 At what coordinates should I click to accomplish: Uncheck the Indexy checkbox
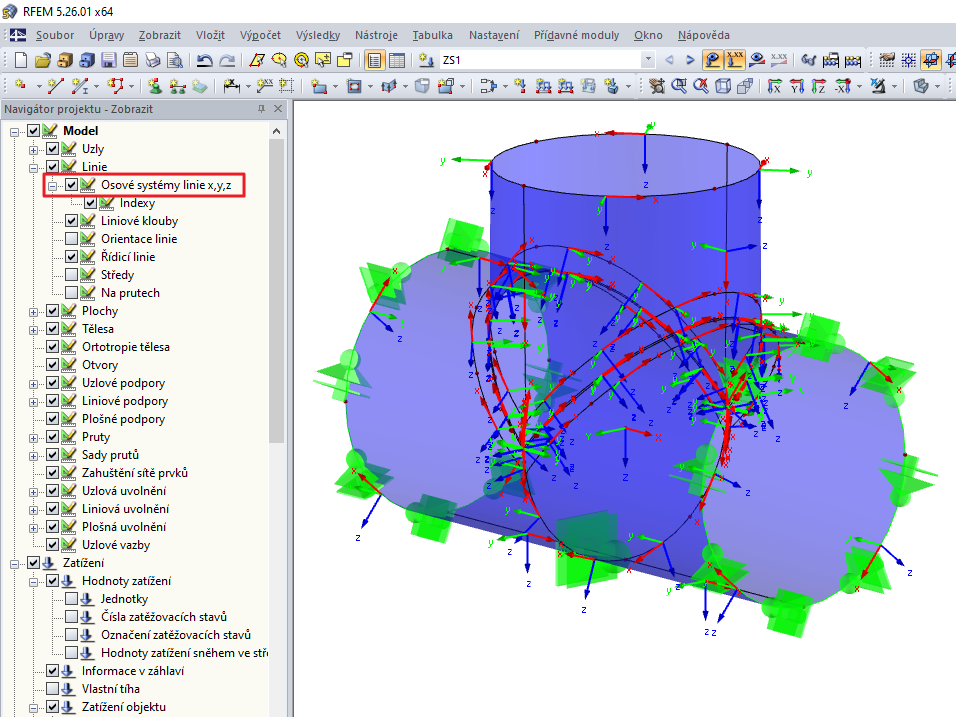point(90,203)
